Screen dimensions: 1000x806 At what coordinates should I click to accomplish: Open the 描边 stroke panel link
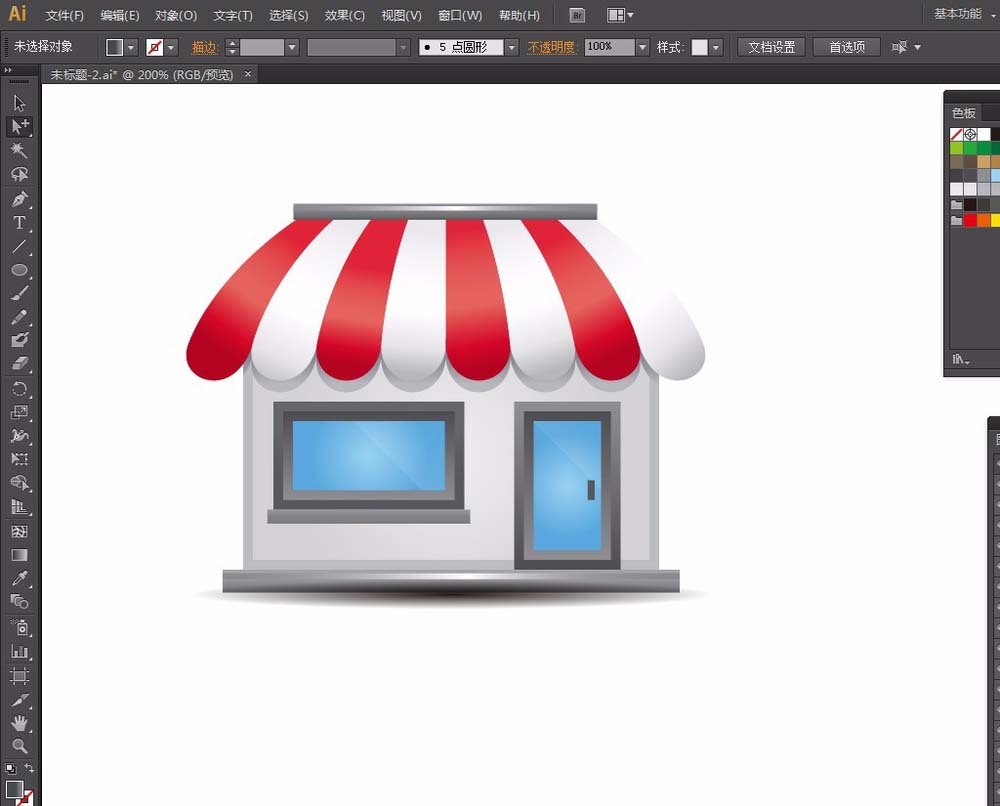point(205,47)
